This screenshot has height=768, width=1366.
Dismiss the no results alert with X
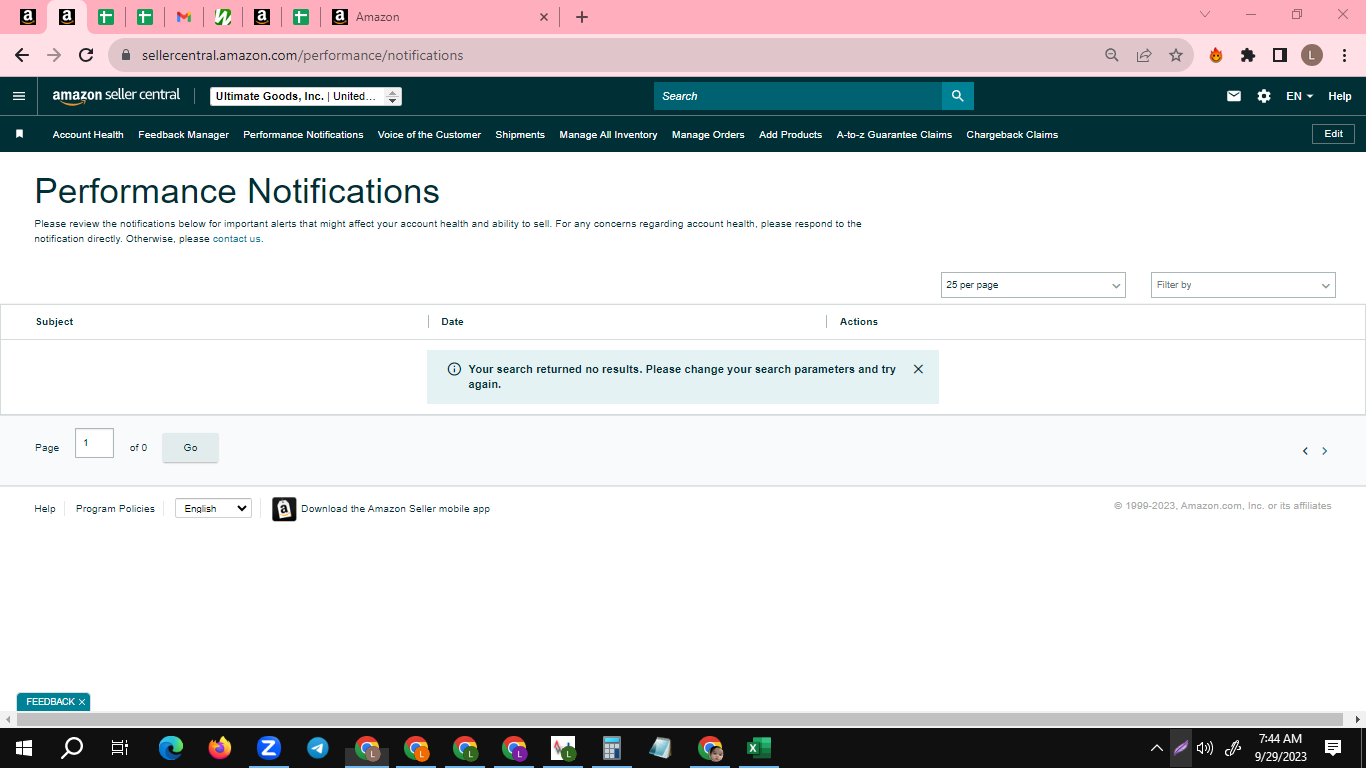(x=918, y=369)
